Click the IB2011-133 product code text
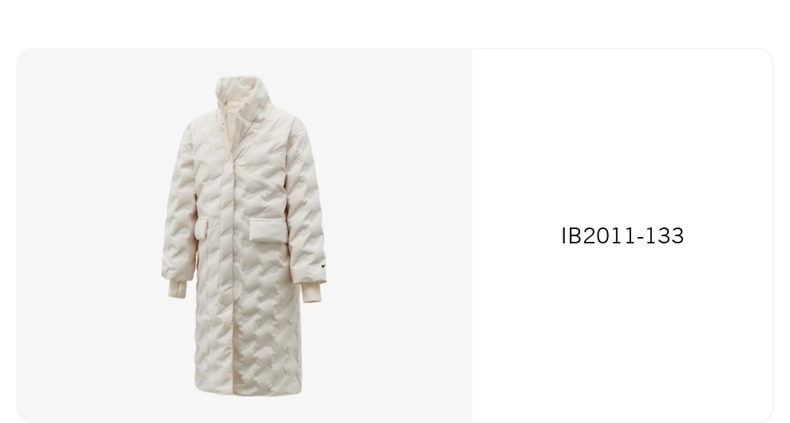The image size is (790, 423). 622,236
